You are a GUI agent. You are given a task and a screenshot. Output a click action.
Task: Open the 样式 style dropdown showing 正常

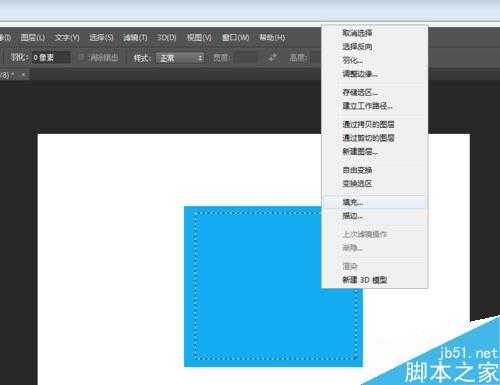tap(180, 58)
